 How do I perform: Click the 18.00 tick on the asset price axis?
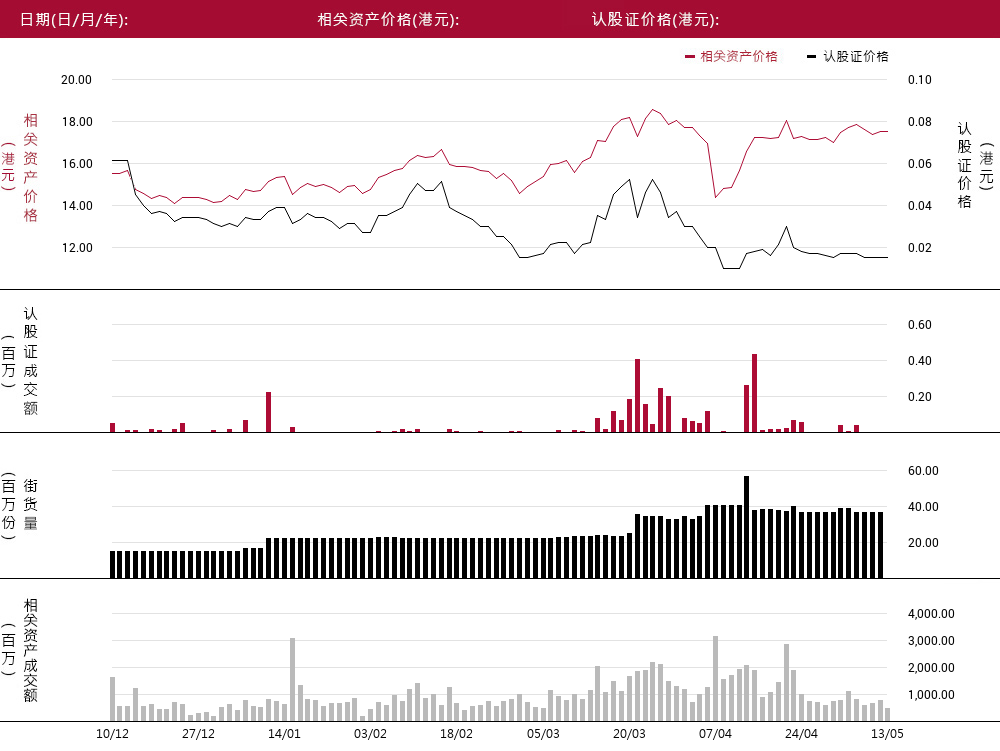point(77,122)
